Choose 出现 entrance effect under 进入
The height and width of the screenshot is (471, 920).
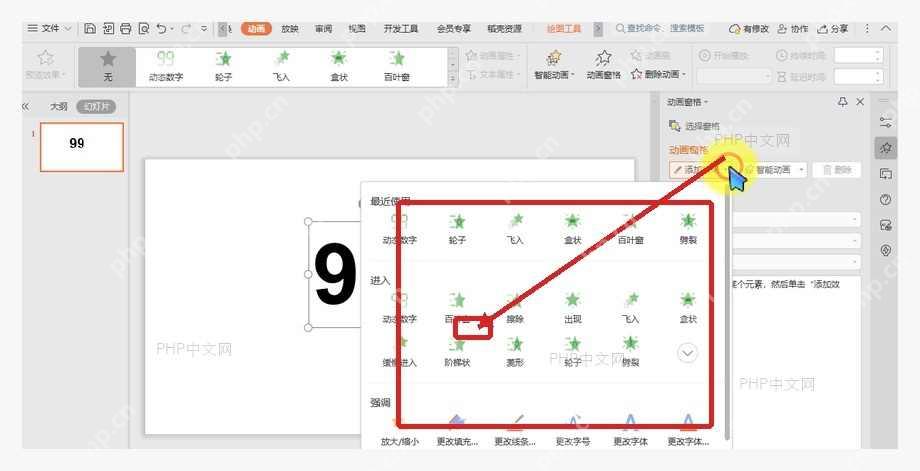coord(572,308)
